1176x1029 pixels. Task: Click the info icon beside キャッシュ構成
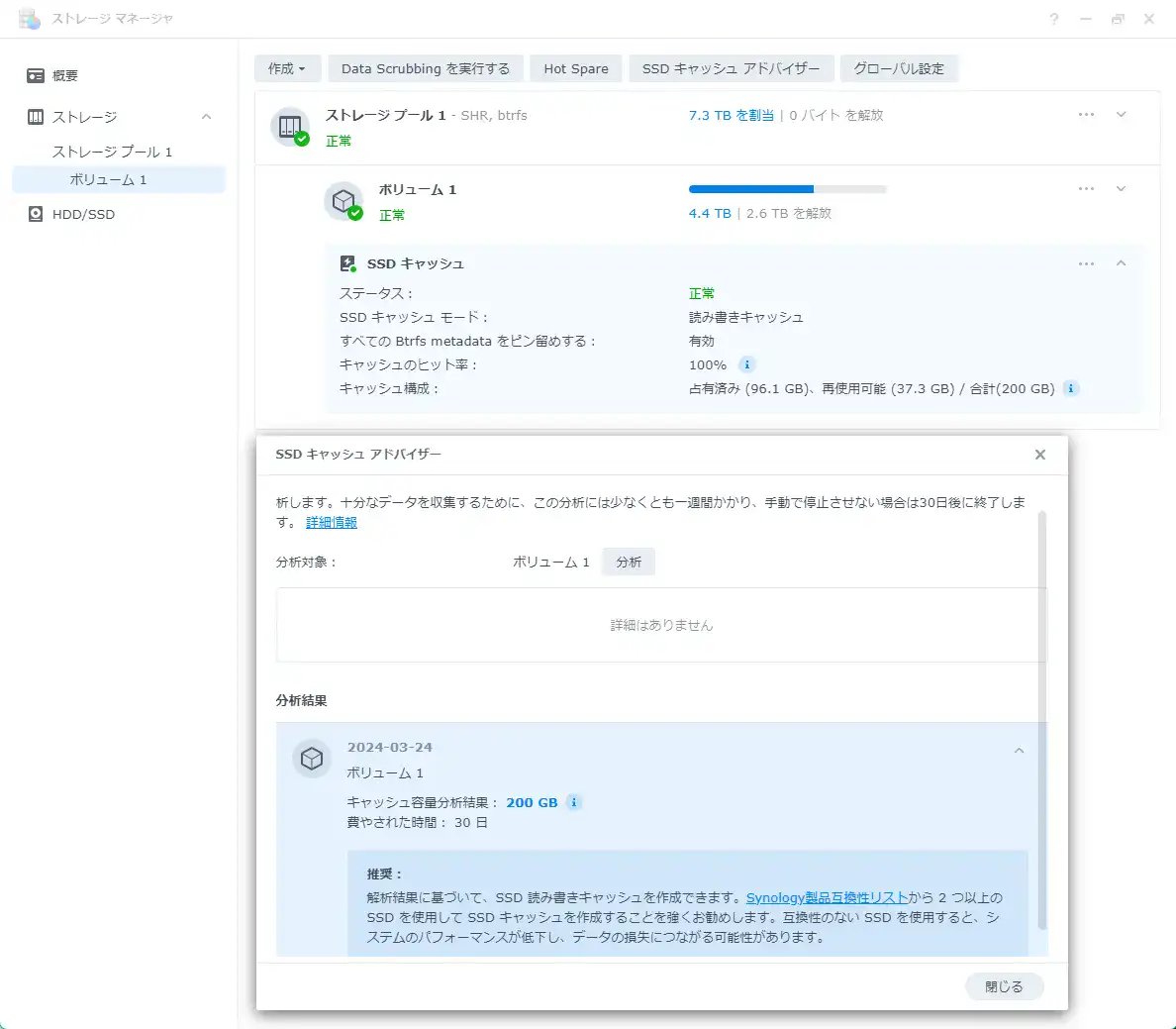click(x=1070, y=388)
